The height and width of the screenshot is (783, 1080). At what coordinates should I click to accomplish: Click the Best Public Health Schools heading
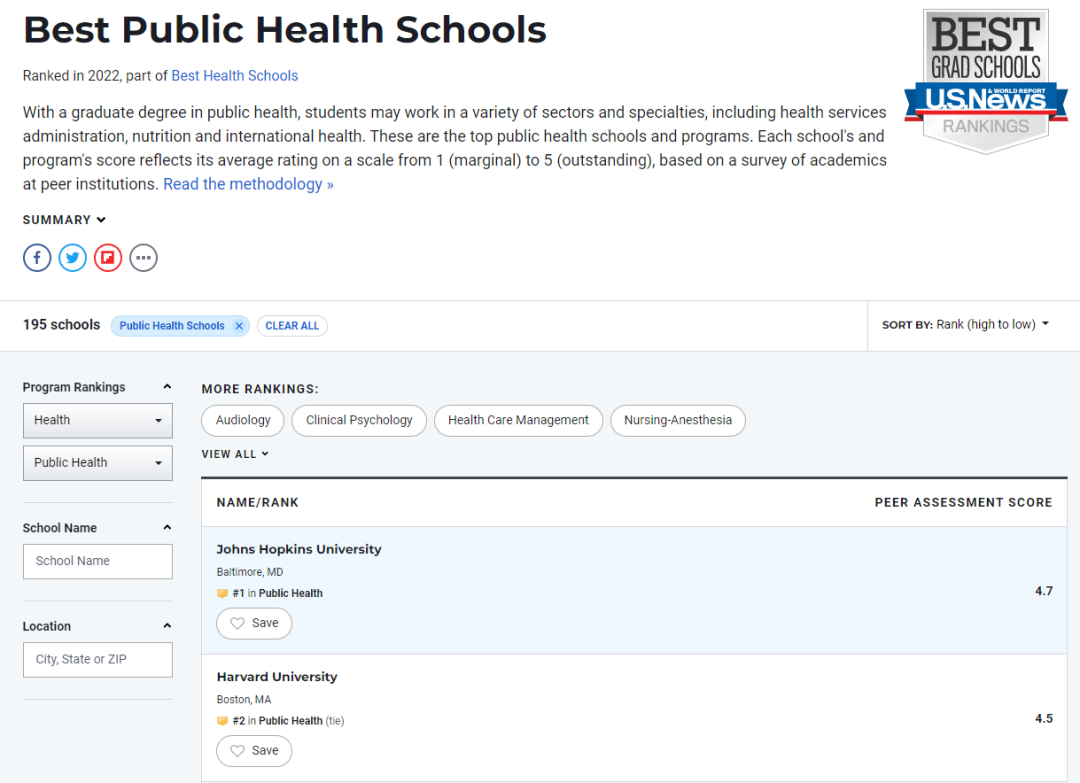[284, 30]
